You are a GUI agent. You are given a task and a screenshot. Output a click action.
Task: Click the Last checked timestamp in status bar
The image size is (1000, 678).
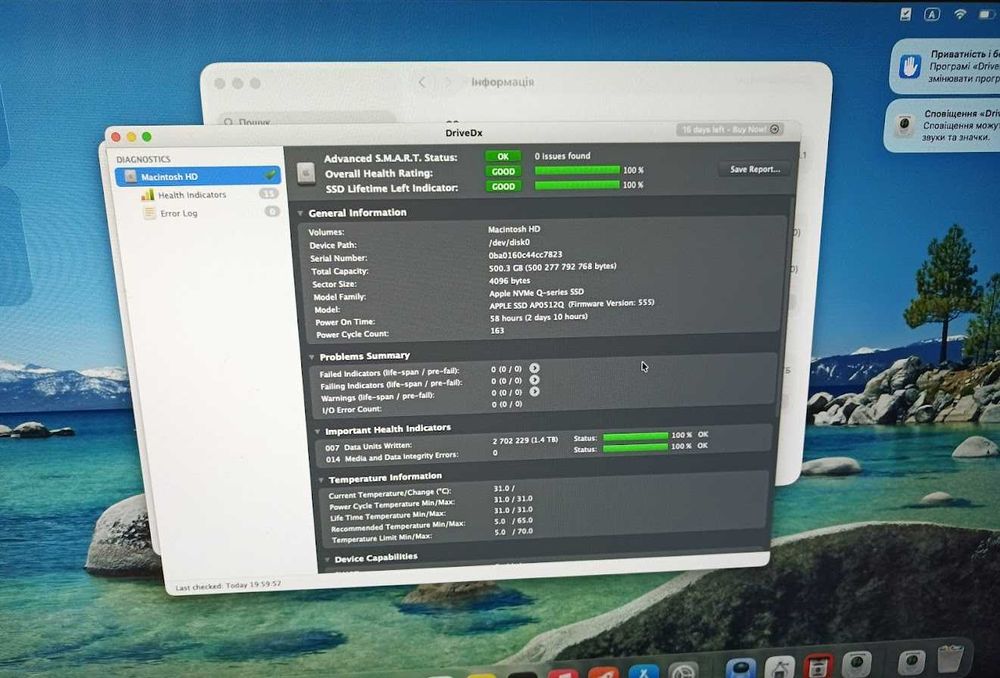coord(228,586)
